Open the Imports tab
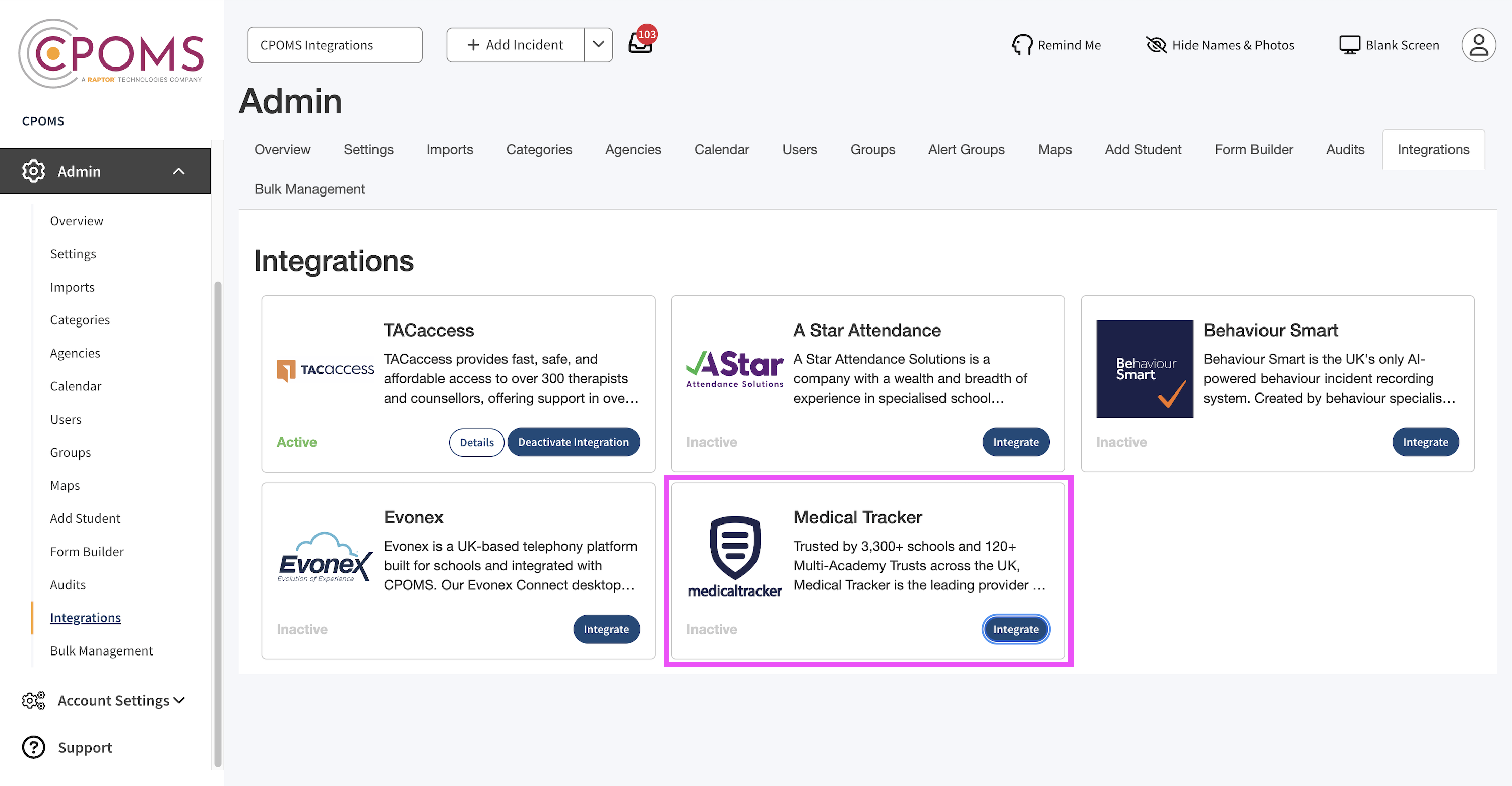This screenshot has height=786, width=1512. (450, 150)
